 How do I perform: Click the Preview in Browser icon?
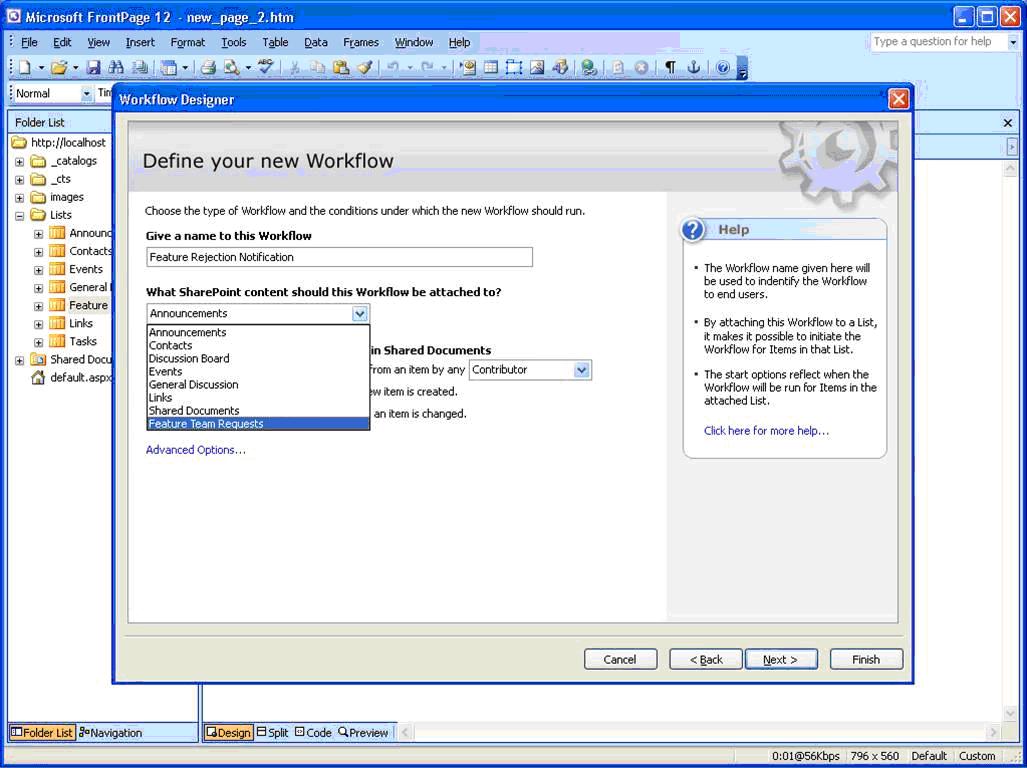(x=232, y=67)
